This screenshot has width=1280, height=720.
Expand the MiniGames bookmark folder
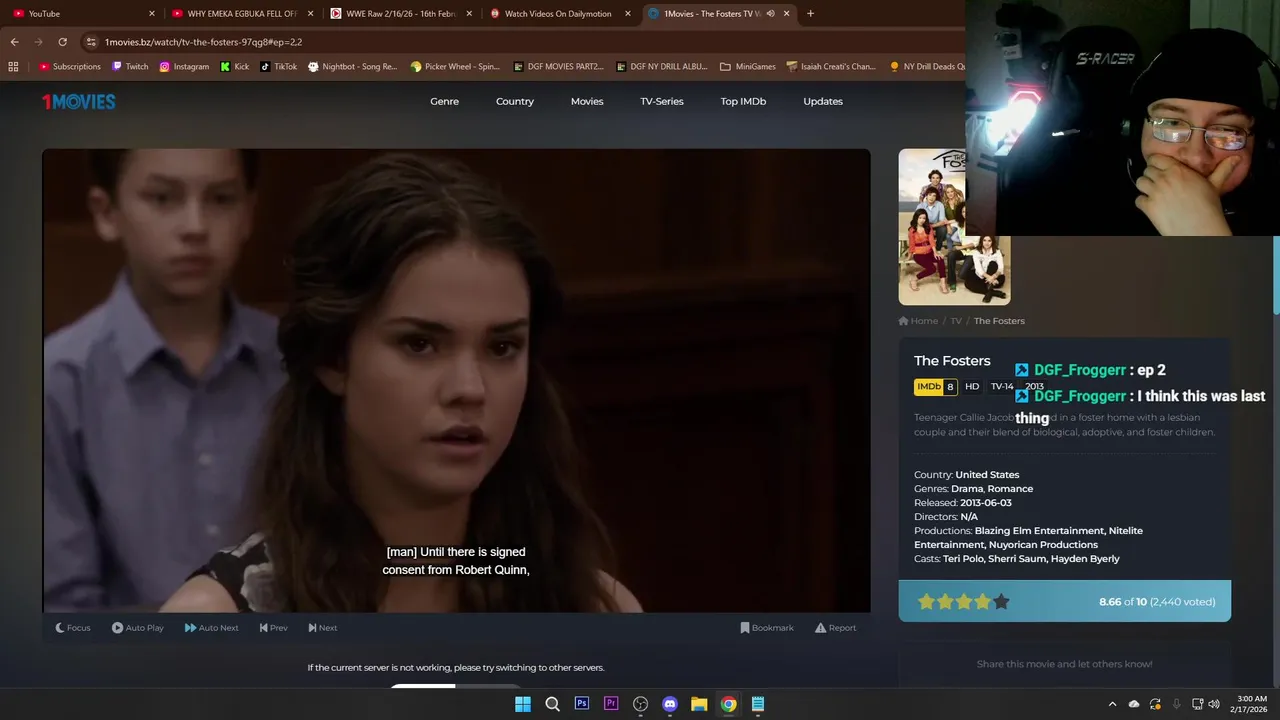[748, 67]
